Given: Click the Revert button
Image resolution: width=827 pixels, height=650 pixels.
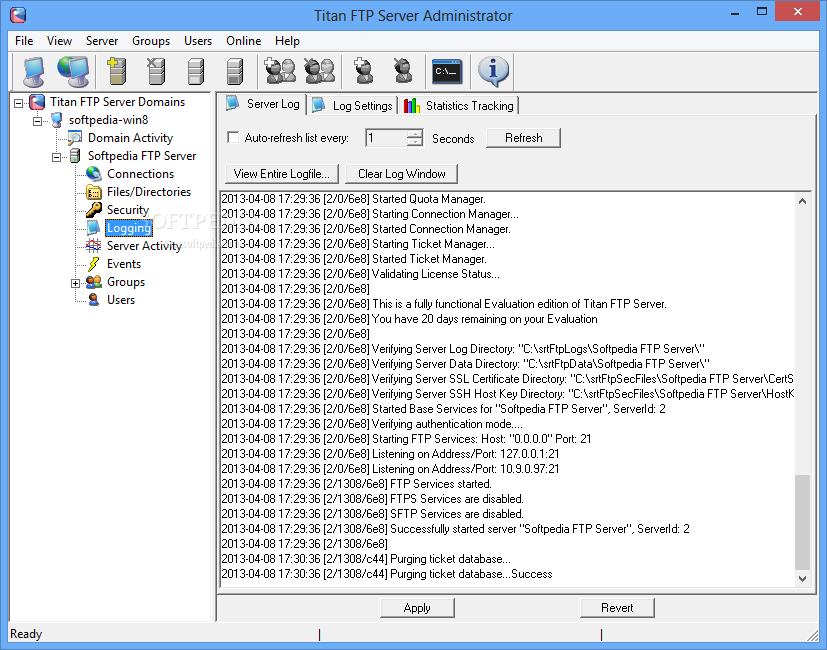Looking at the screenshot, I should pos(617,608).
